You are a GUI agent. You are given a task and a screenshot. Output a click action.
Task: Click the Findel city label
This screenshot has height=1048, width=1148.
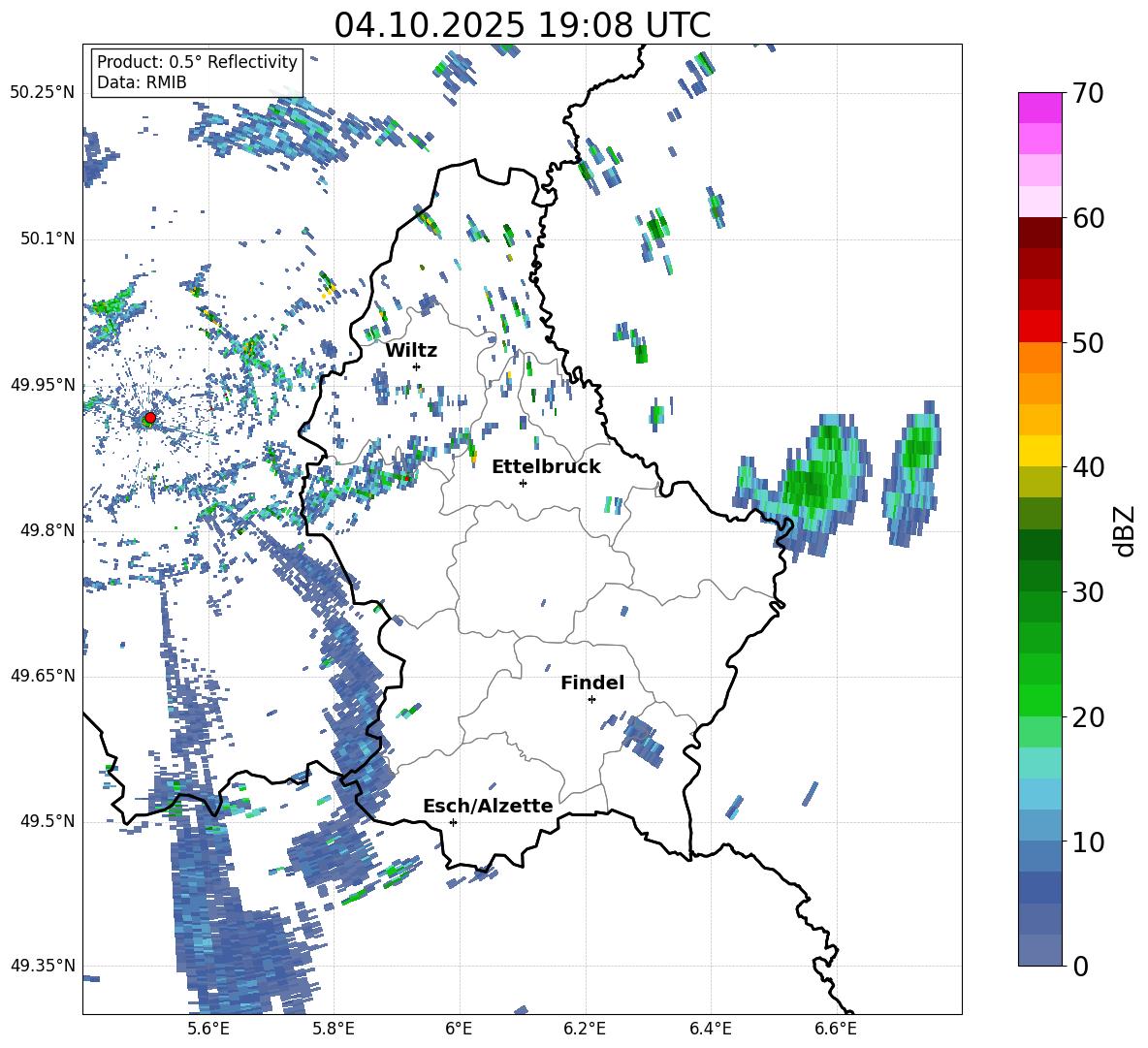(592, 683)
